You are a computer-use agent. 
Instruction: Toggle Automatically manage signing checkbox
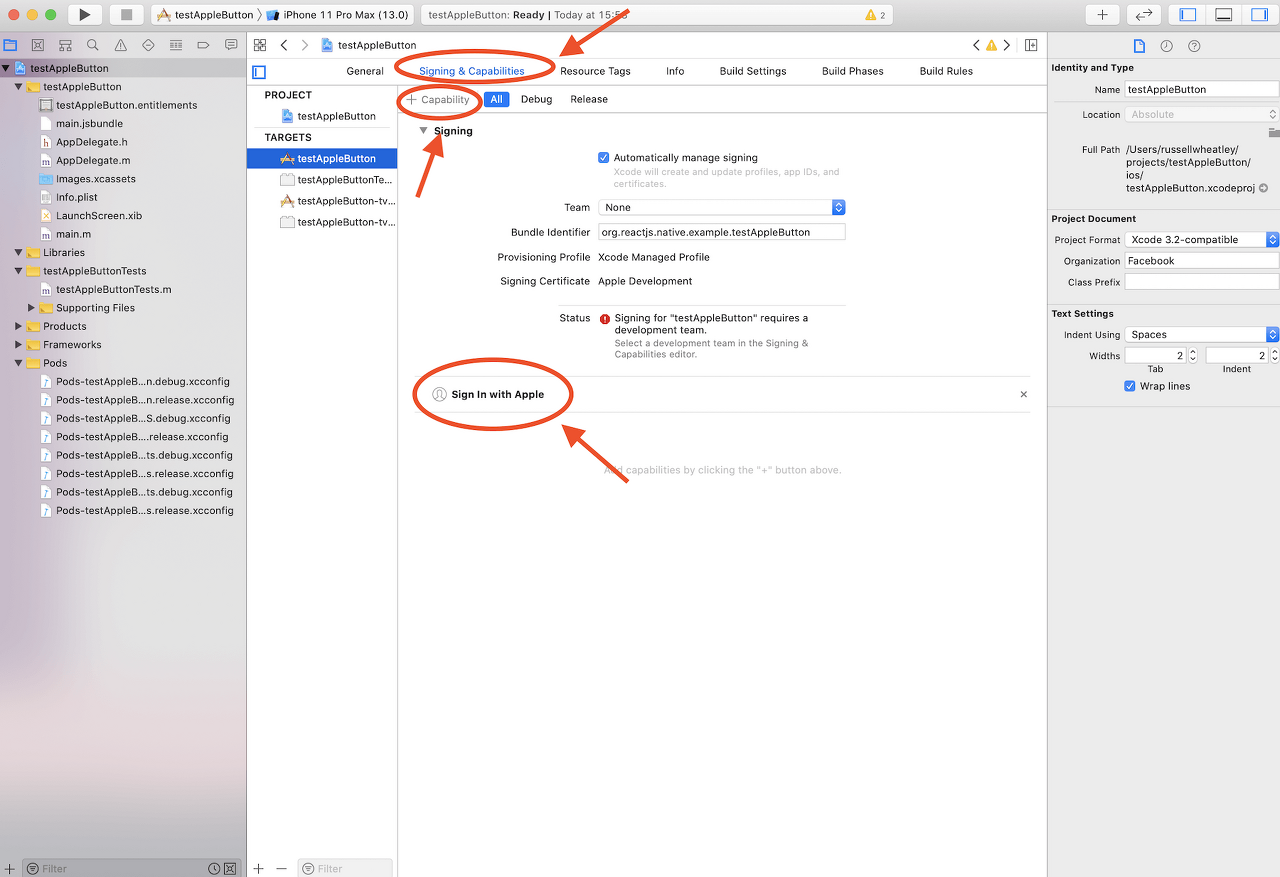coord(603,158)
